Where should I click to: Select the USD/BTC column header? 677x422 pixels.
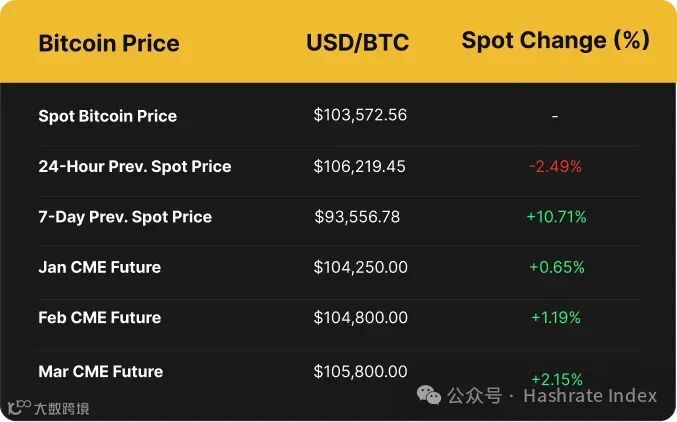pyautogui.click(x=357, y=43)
